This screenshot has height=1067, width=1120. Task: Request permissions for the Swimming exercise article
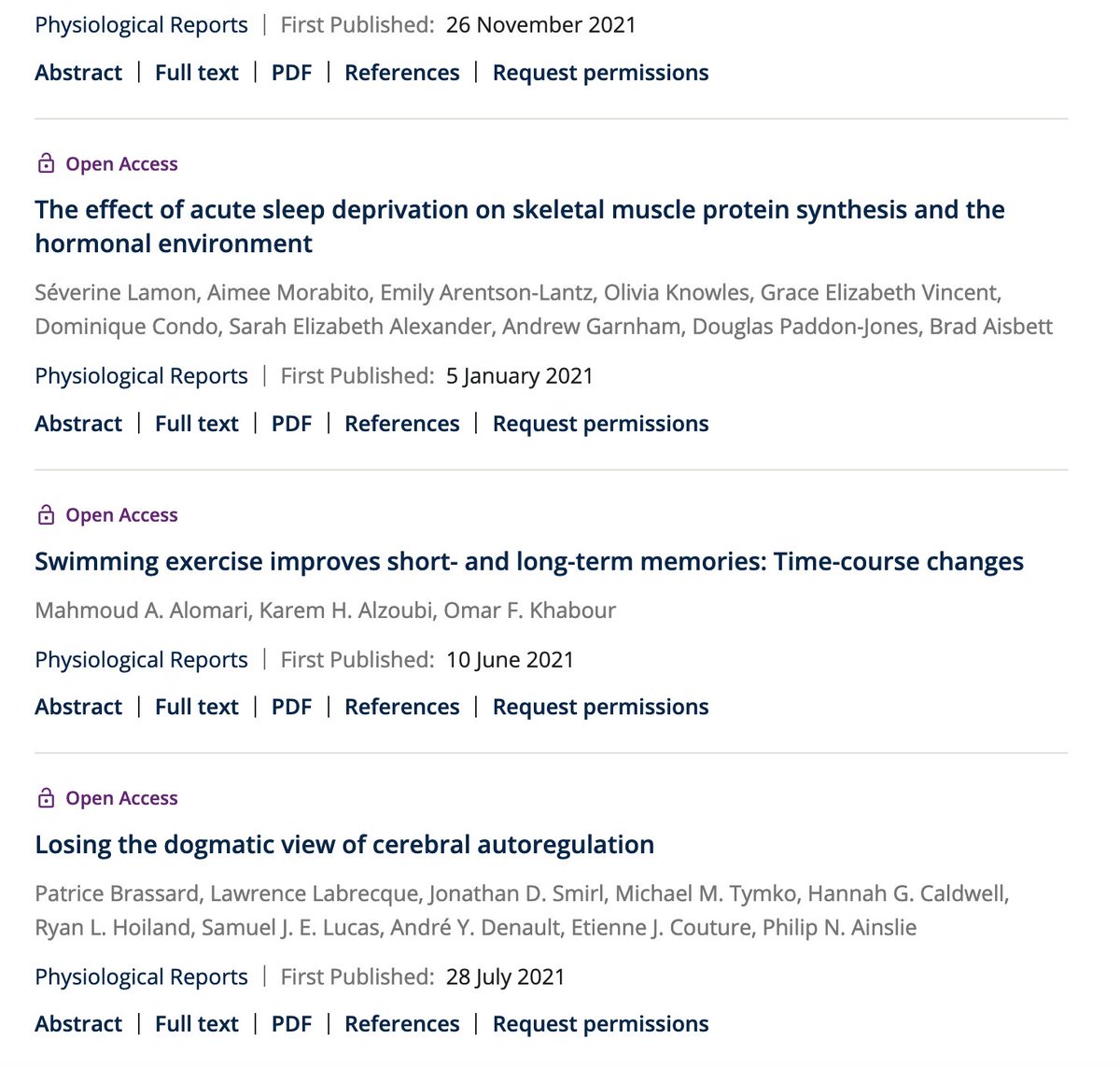601,707
